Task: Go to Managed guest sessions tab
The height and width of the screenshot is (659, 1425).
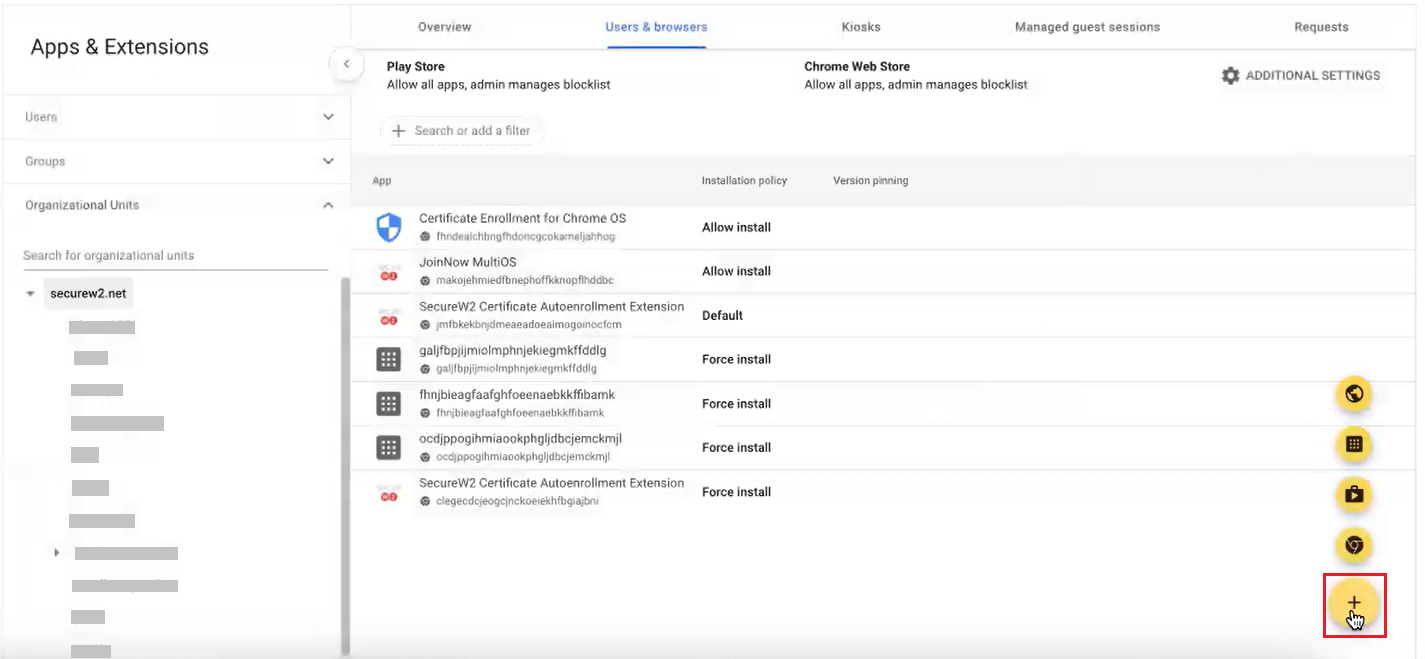Action: click(1087, 27)
